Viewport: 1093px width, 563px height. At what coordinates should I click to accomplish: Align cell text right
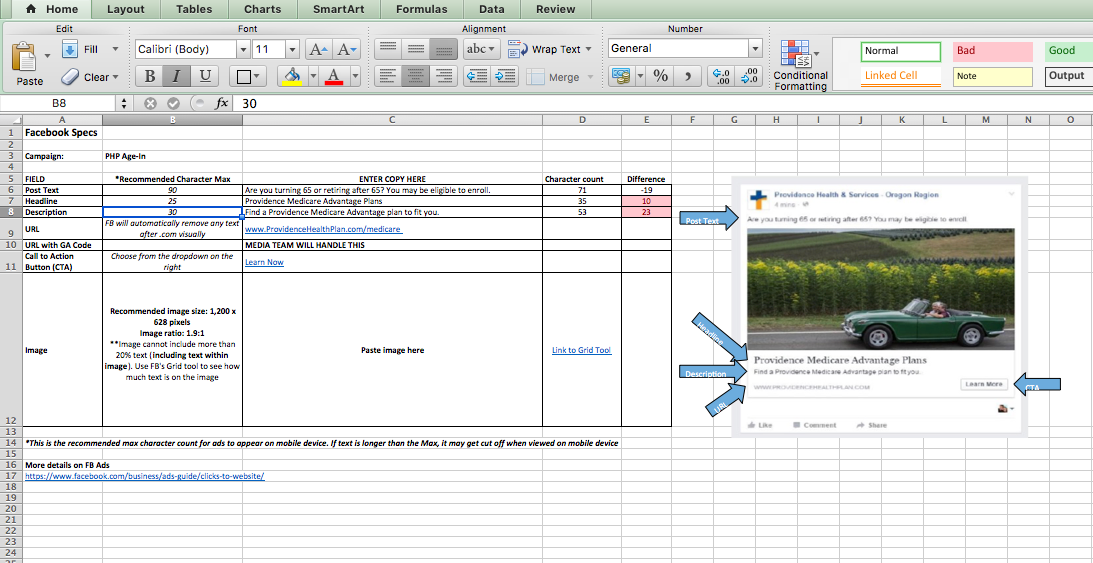pyautogui.click(x=443, y=76)
